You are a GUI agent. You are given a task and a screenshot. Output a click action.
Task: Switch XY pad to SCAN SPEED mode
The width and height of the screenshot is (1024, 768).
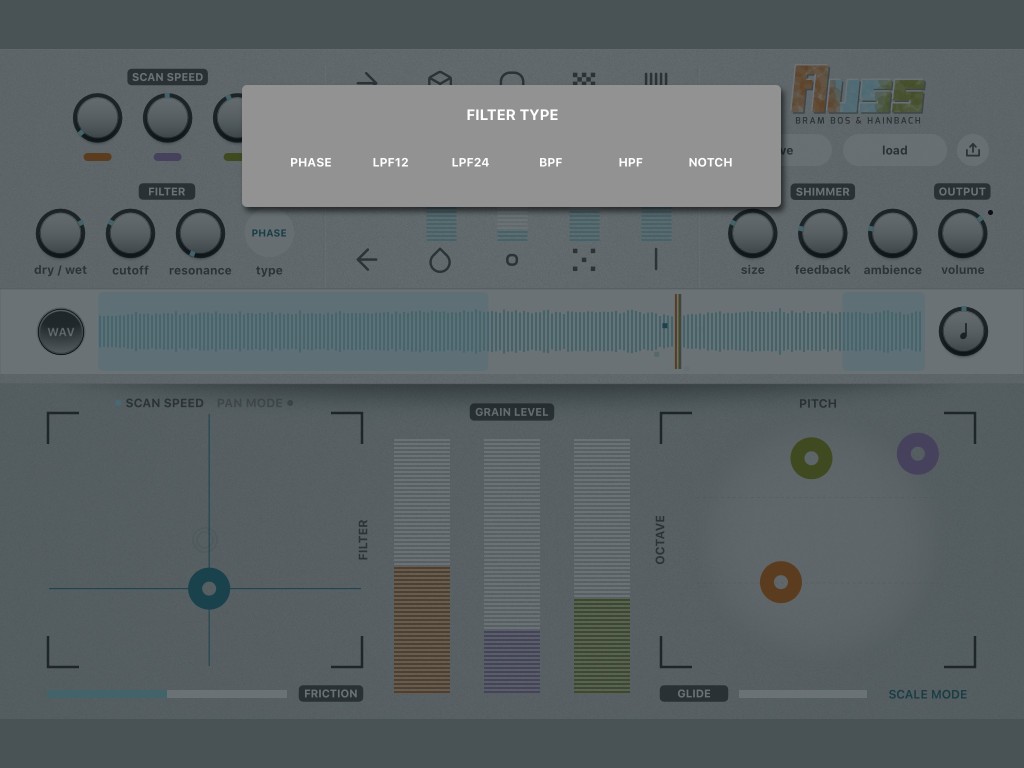(x=164, y=403)
